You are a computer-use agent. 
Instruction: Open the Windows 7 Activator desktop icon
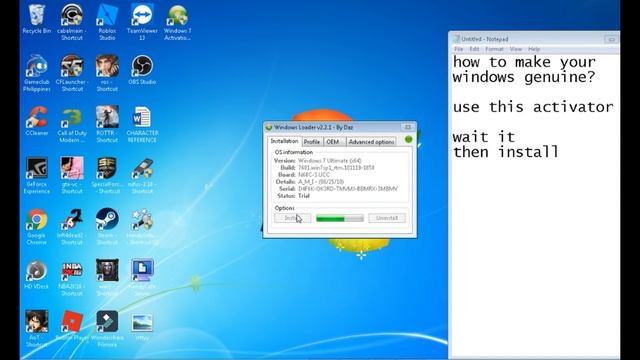[x=178, y=16]
